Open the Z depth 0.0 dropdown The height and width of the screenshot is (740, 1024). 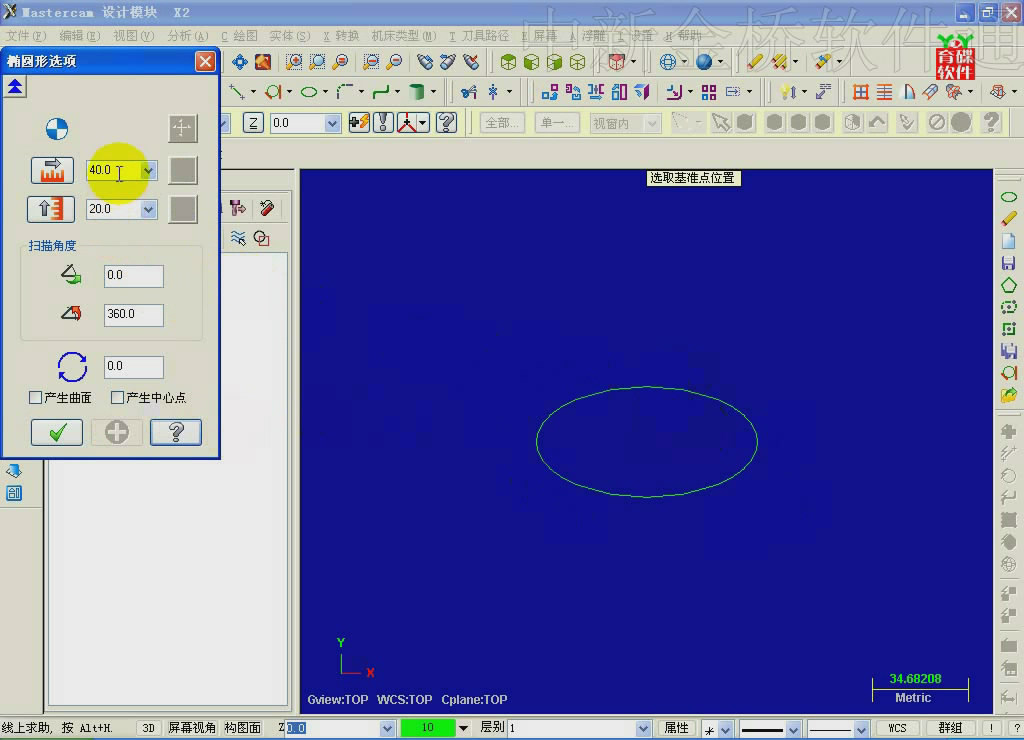tap(332, 123)
